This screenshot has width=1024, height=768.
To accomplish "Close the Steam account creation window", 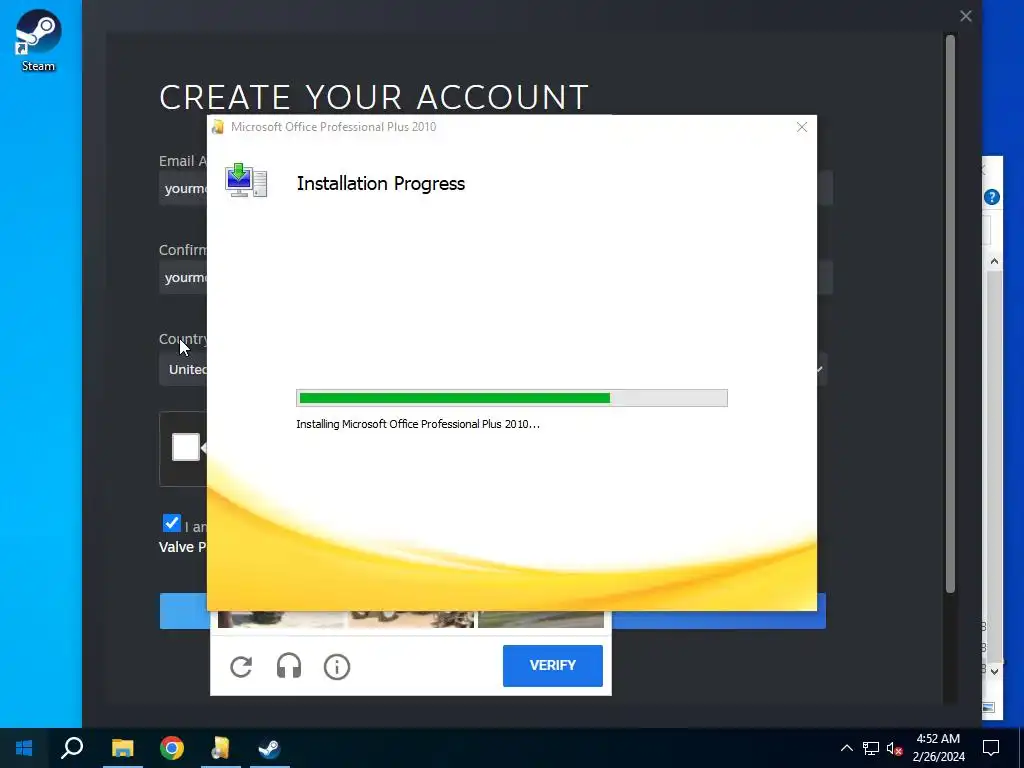I will click(966, 16).
